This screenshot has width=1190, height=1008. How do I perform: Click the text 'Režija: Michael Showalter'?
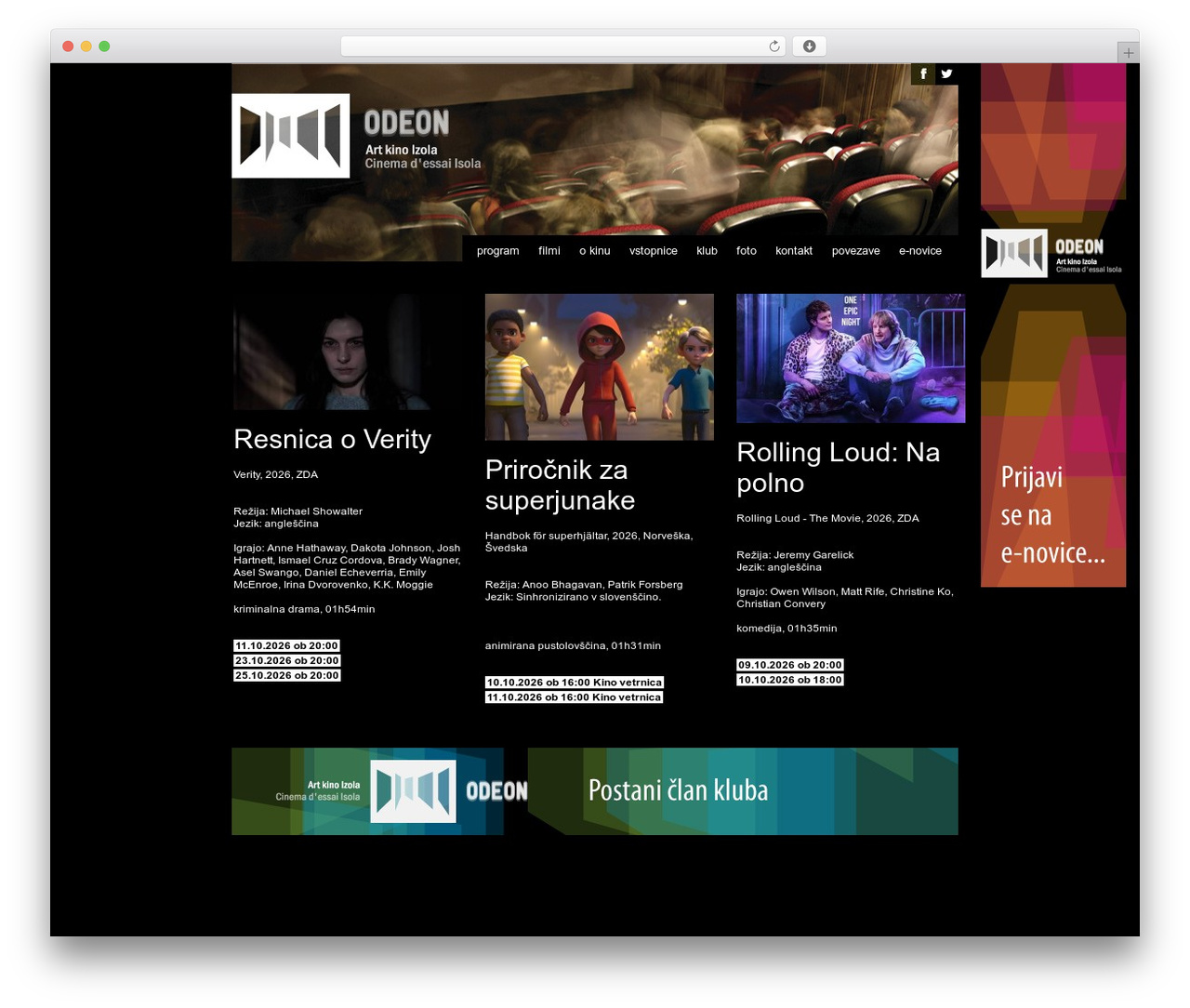[297, 511]
